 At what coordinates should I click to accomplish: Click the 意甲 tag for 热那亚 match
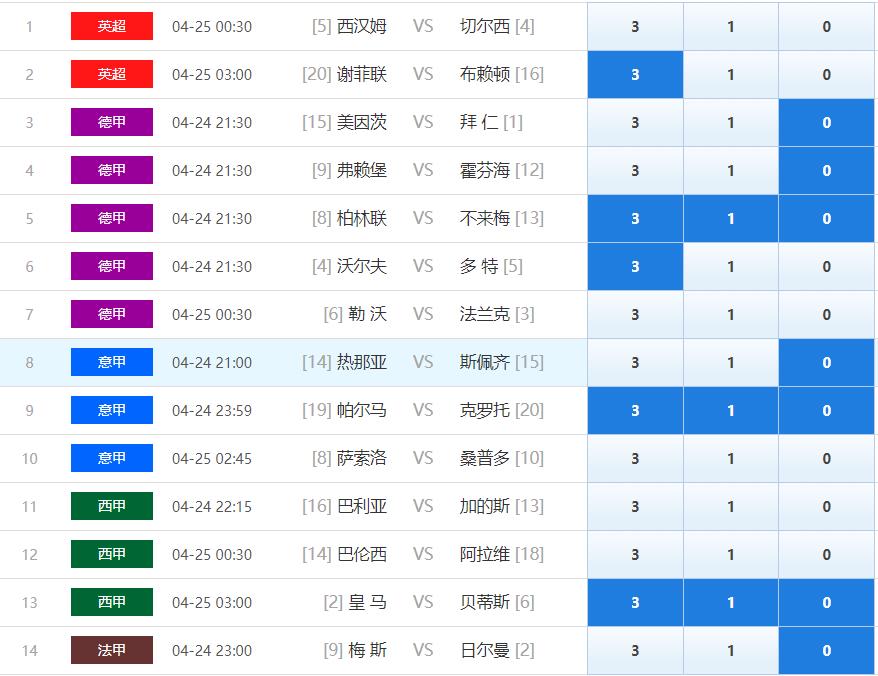pos(112,362)
